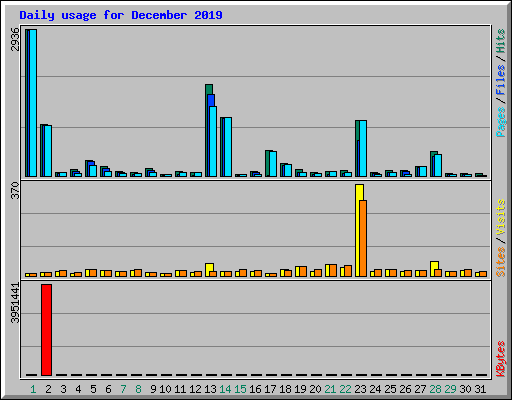The height and width of the screenshot is (400, 512).
Task: Click the hits bar for day 17
Action: 267,163
